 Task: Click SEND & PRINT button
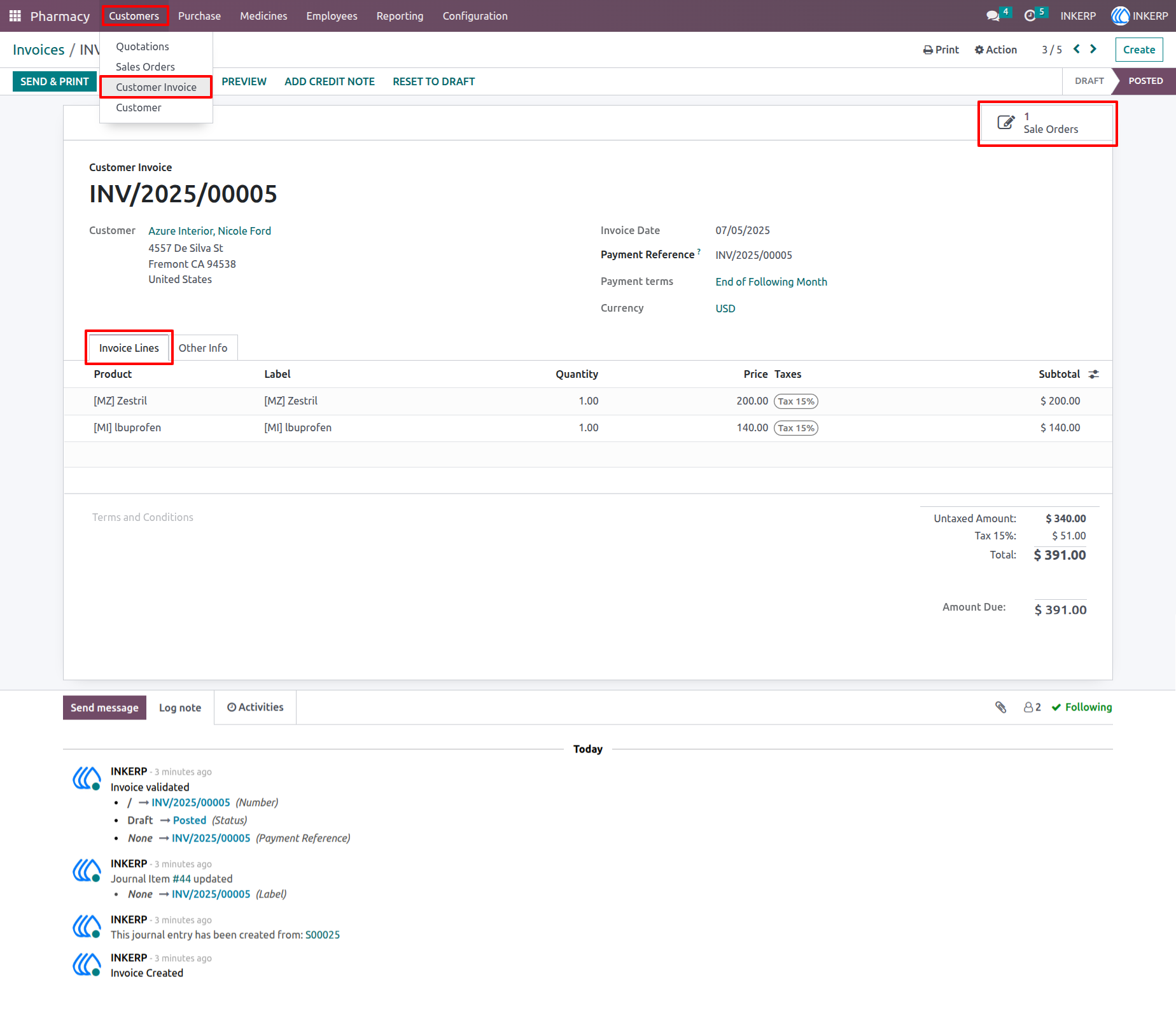click(x=55, y=81)
